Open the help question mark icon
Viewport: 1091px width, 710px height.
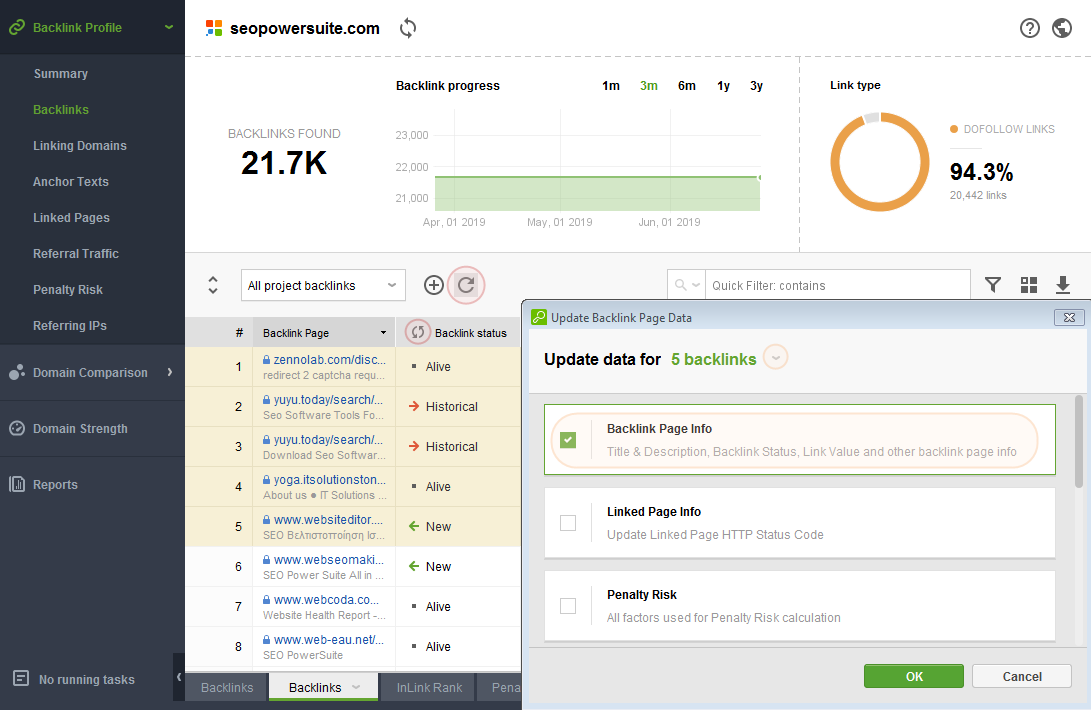click(x=1030, y=28)
